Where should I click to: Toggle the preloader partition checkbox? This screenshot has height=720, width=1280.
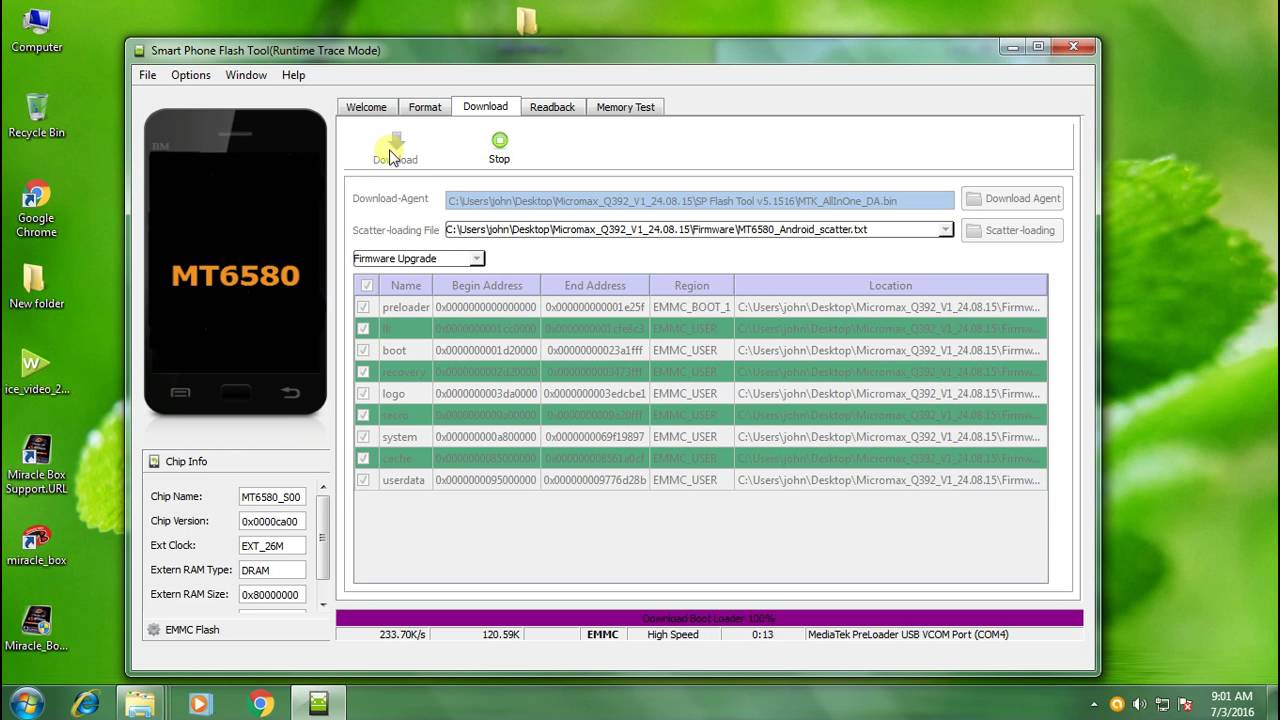[x=363, y=307]
